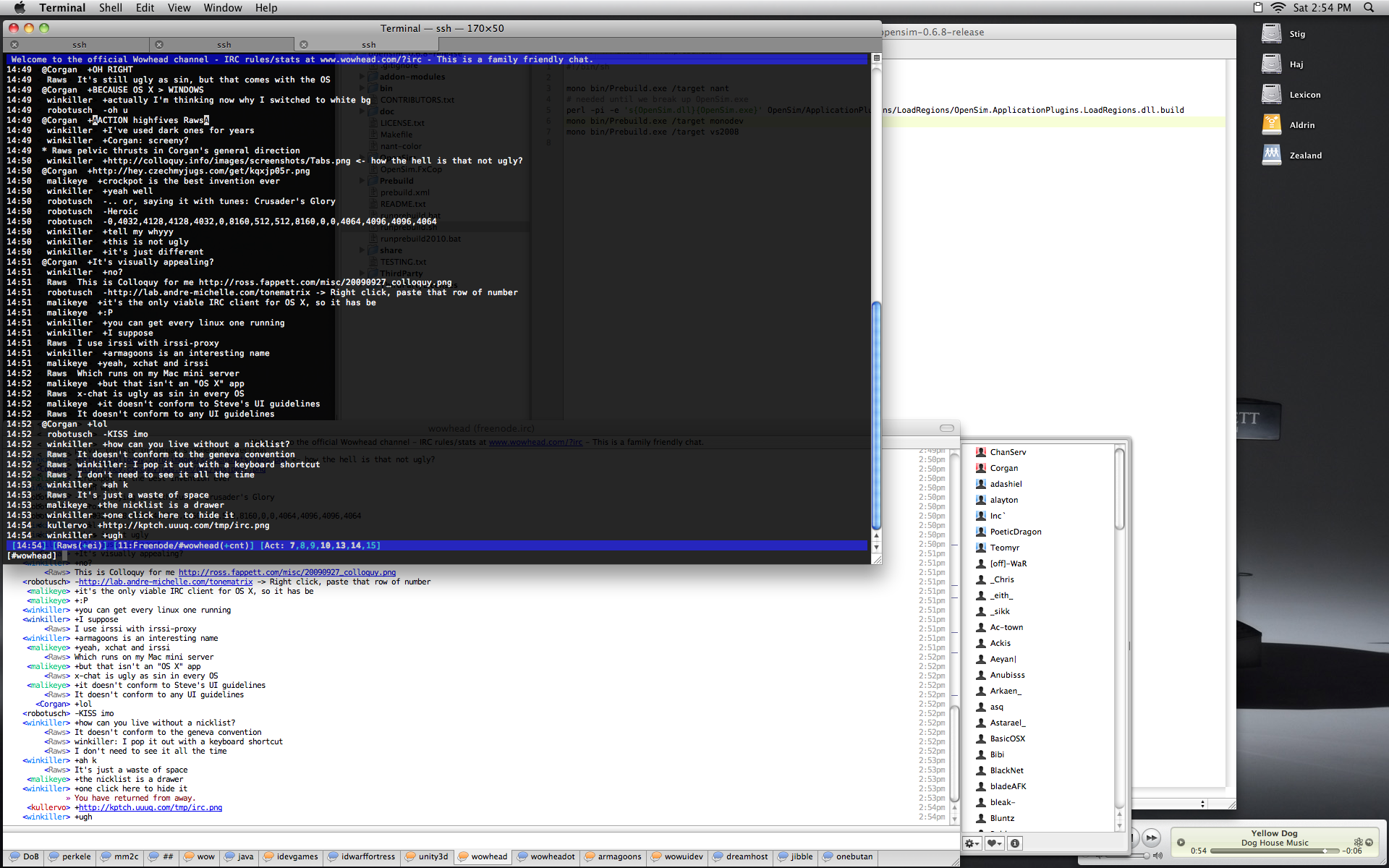This screenshot has width=1389, height=868.
Task: Click the Genius atom icon in iTunes
Action: pos(1358,842)
